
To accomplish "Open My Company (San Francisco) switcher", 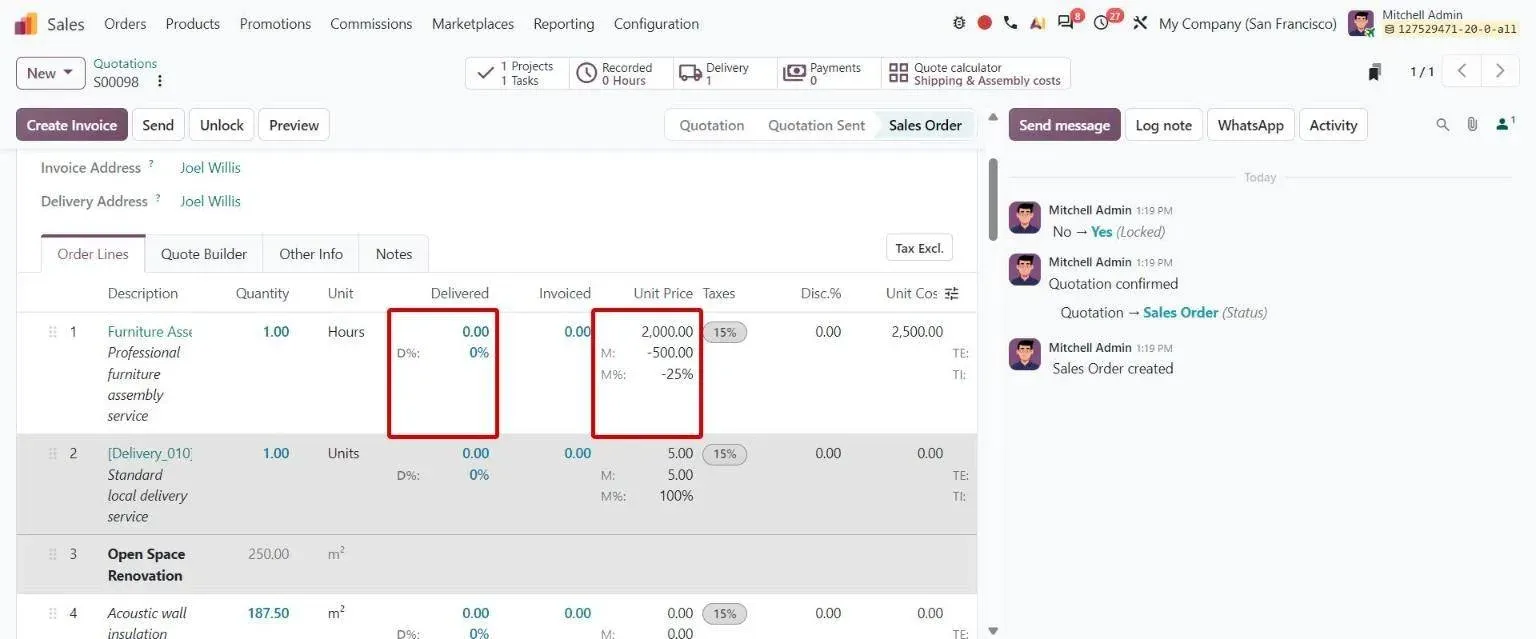I will tap(1247, 23).
